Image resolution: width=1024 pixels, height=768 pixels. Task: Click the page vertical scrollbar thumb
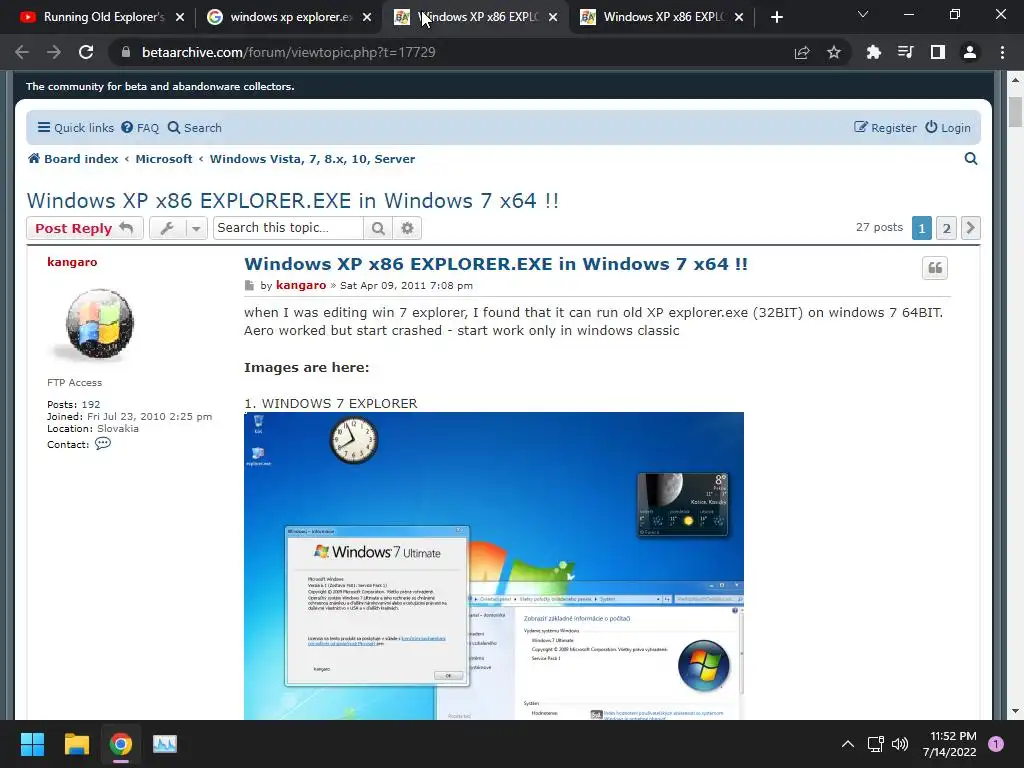(x=1015, y=112)
